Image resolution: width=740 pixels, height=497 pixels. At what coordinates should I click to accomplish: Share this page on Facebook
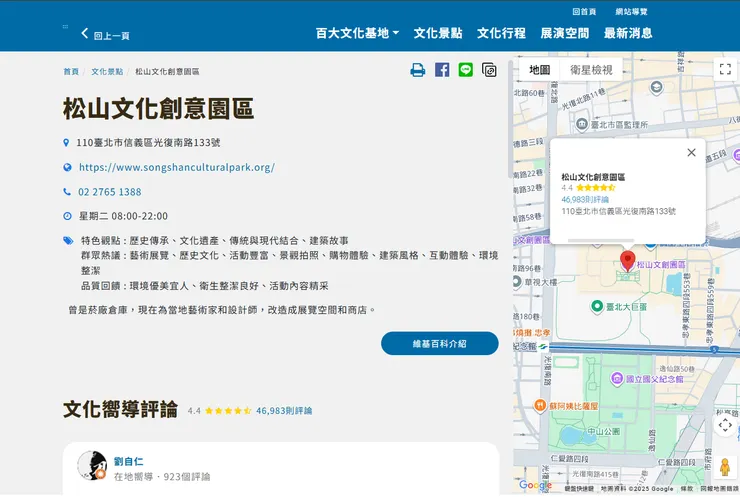[442, 70]
